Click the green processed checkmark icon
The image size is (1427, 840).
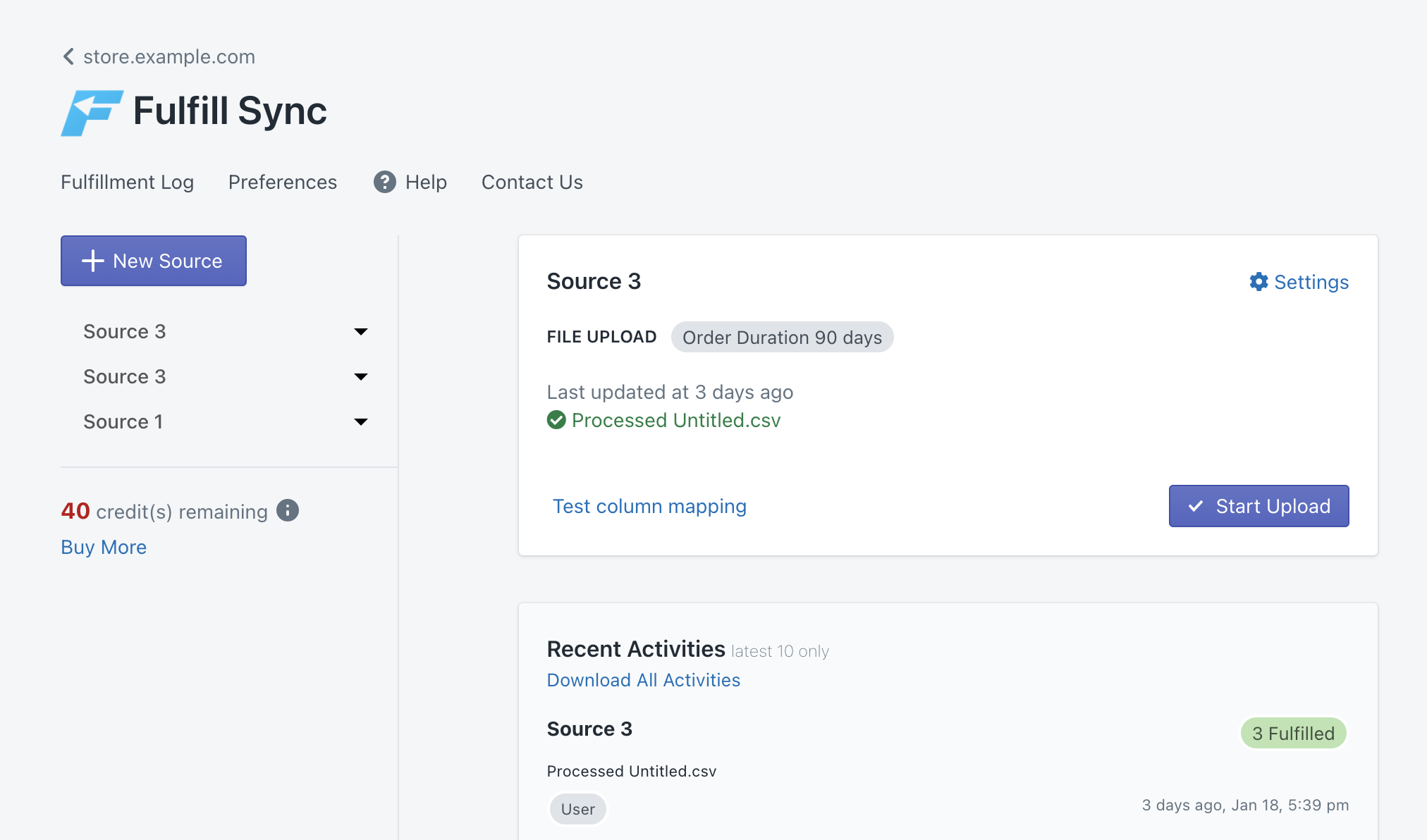556,420
